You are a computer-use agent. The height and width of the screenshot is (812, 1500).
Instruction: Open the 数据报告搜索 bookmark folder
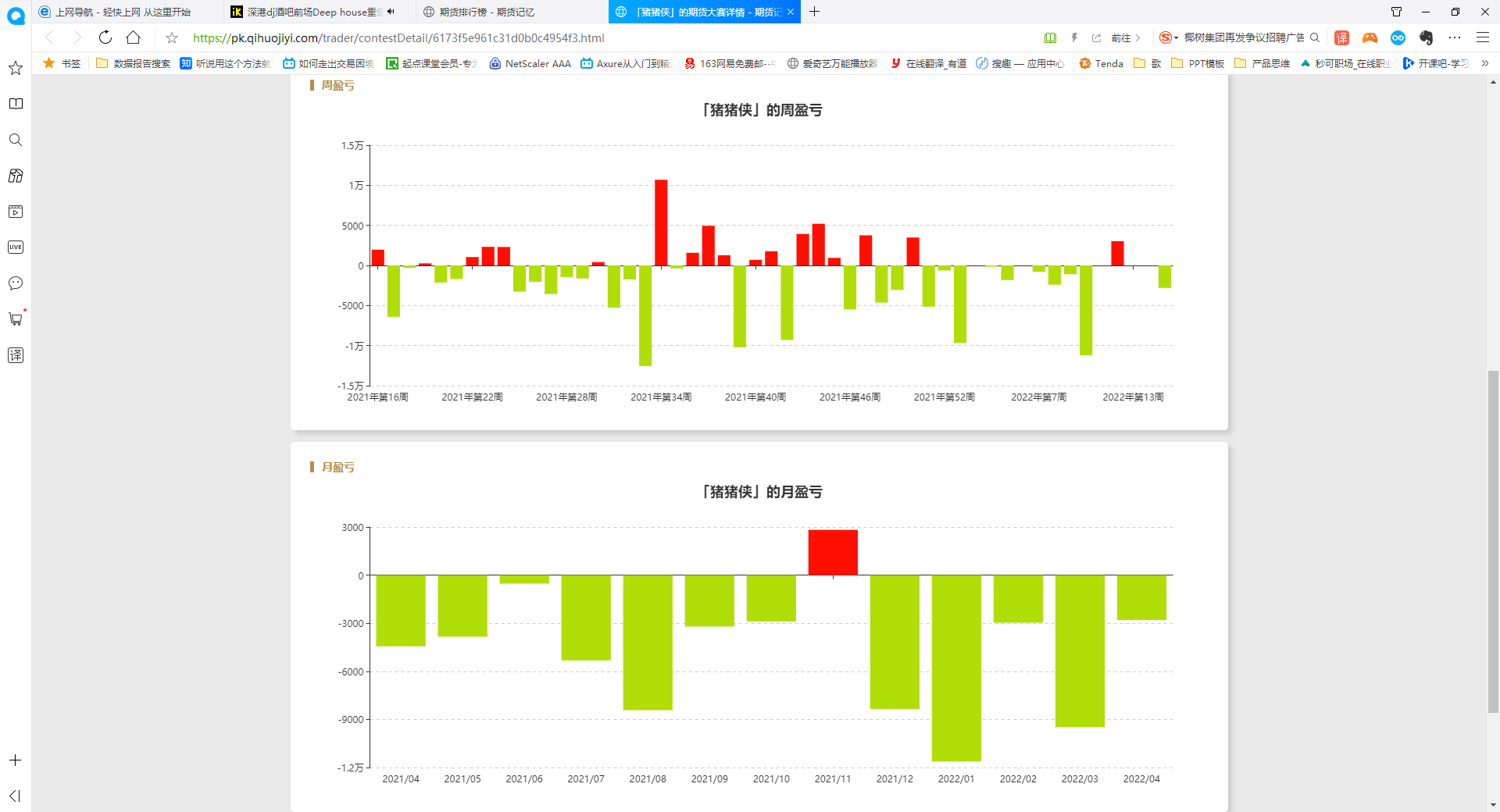pos(134,63)
